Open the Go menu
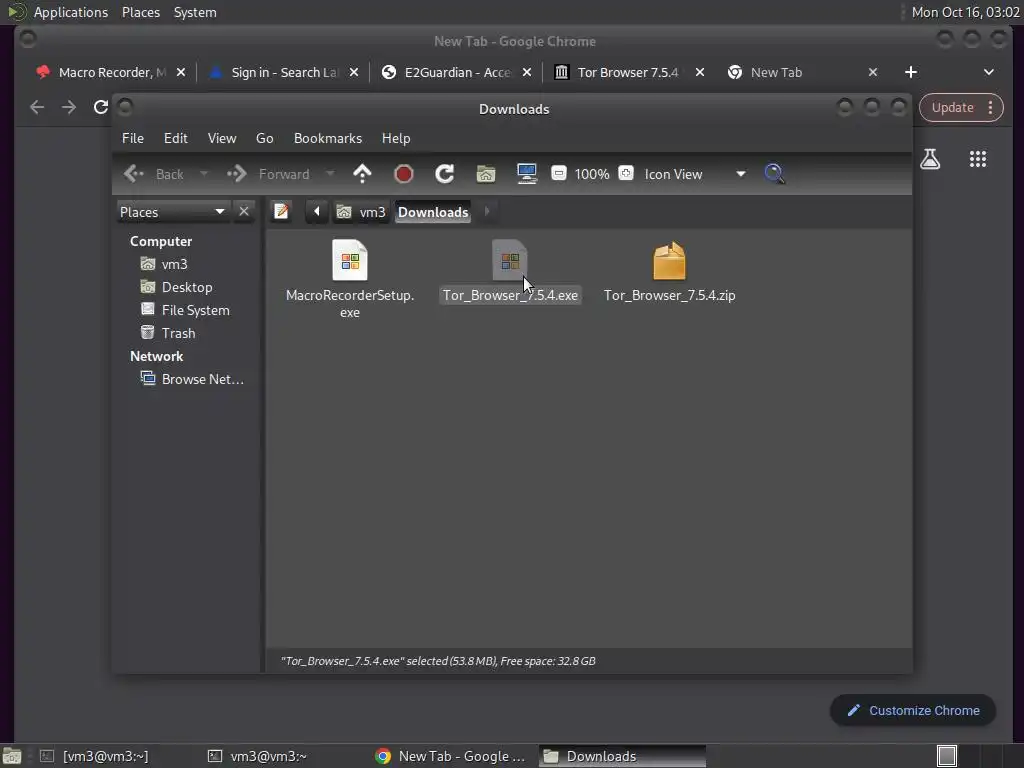Screen dimensions: 1024x768 pos(264,138)
